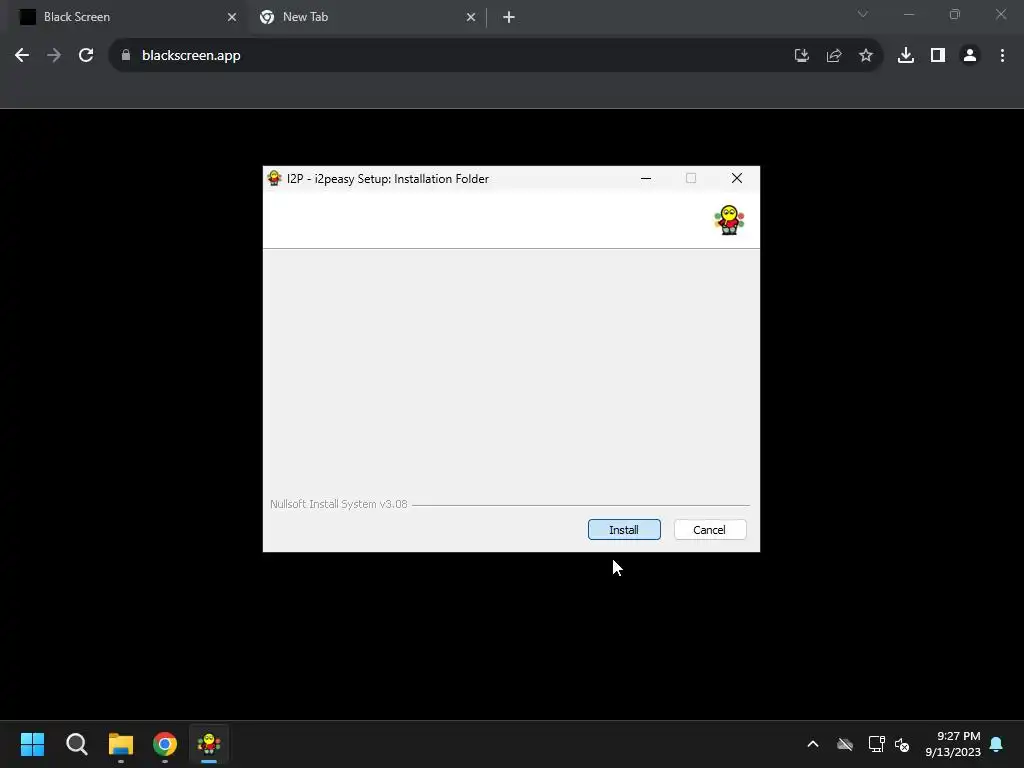Screen dimensions: 1024x768
Task: Close the Black Screen browser tab
Action: pos(232,17)
